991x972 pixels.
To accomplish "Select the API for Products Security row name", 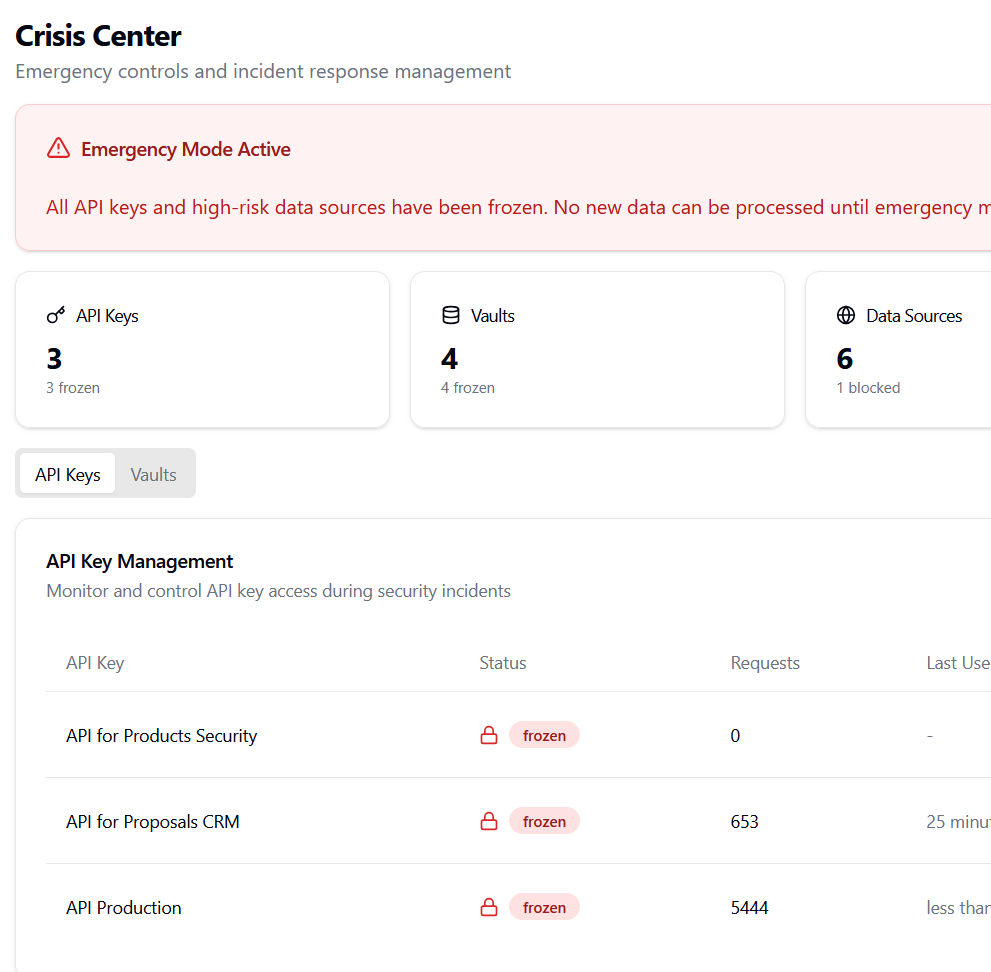I will tap(162, 735).
